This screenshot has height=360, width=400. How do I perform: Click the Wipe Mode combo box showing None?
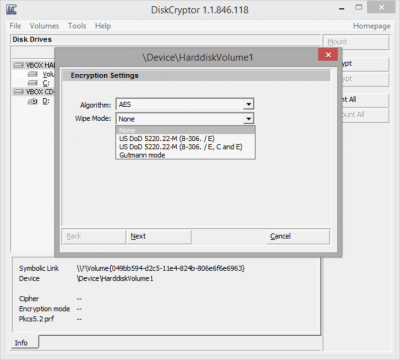pyautogui.click(x=185, y=119)
